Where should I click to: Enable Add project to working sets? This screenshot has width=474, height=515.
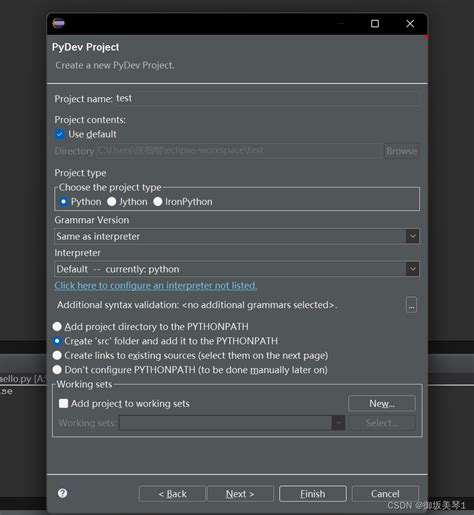[x=63, y=403]
